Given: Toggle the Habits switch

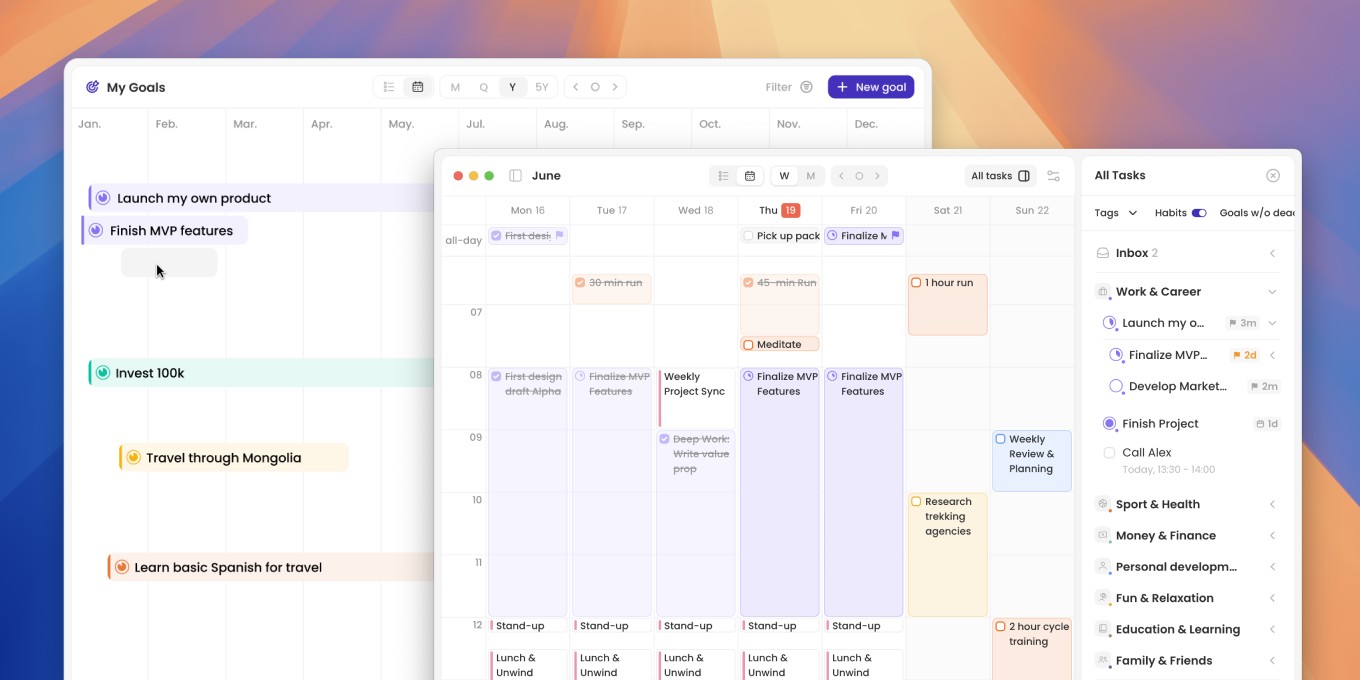Looking at the screenshot, I should pos(1198,213).
